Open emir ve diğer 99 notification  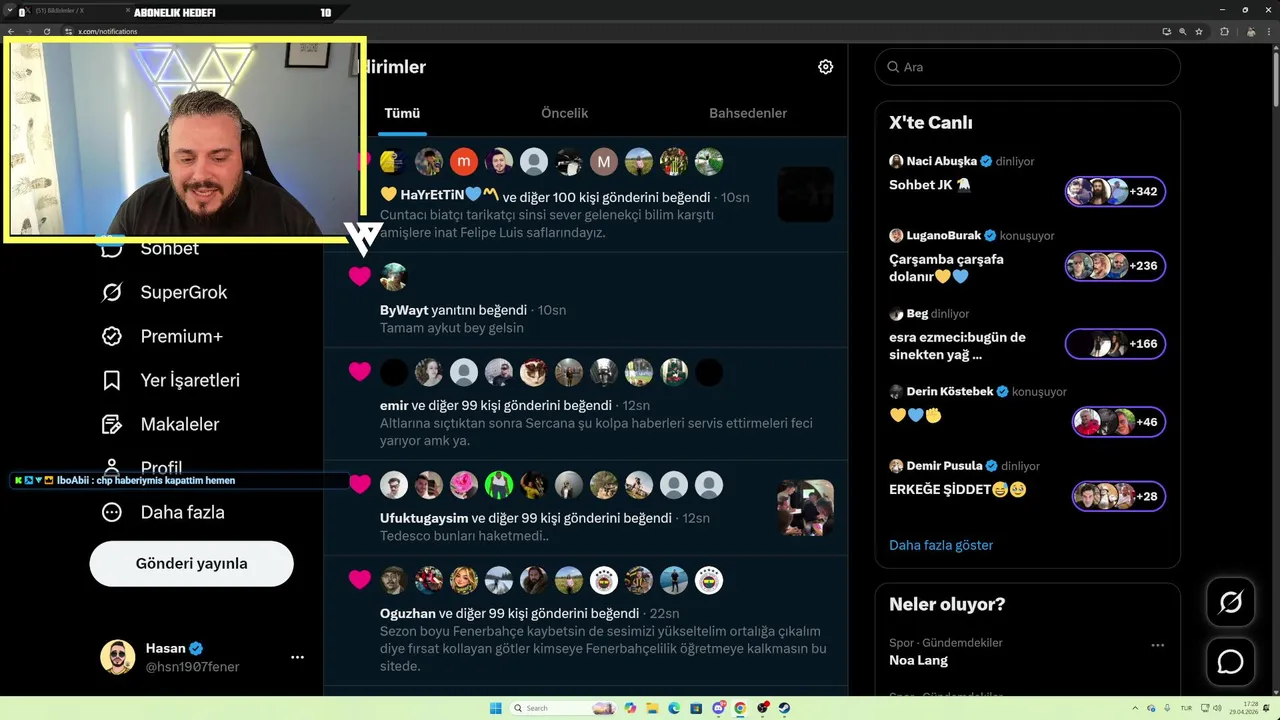(x=586, y=404)
